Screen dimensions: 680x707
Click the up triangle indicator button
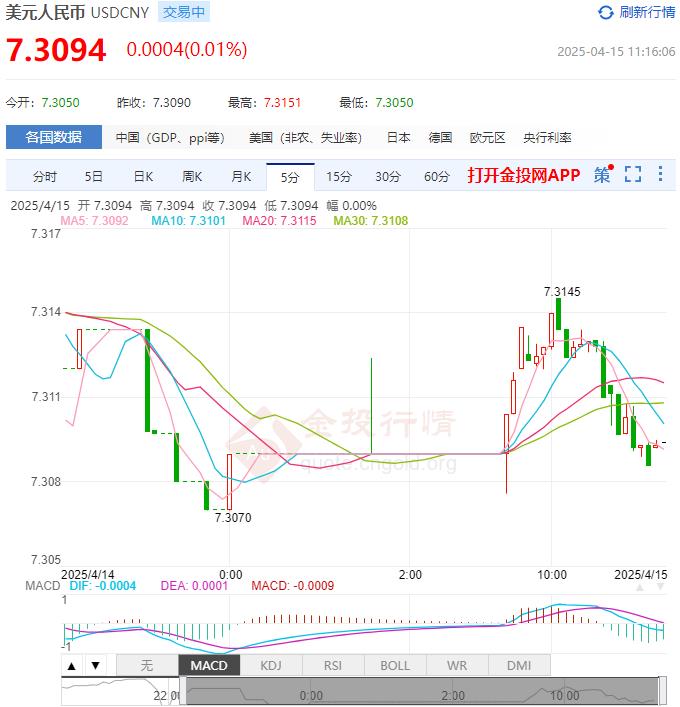click(x=72, y=666)
